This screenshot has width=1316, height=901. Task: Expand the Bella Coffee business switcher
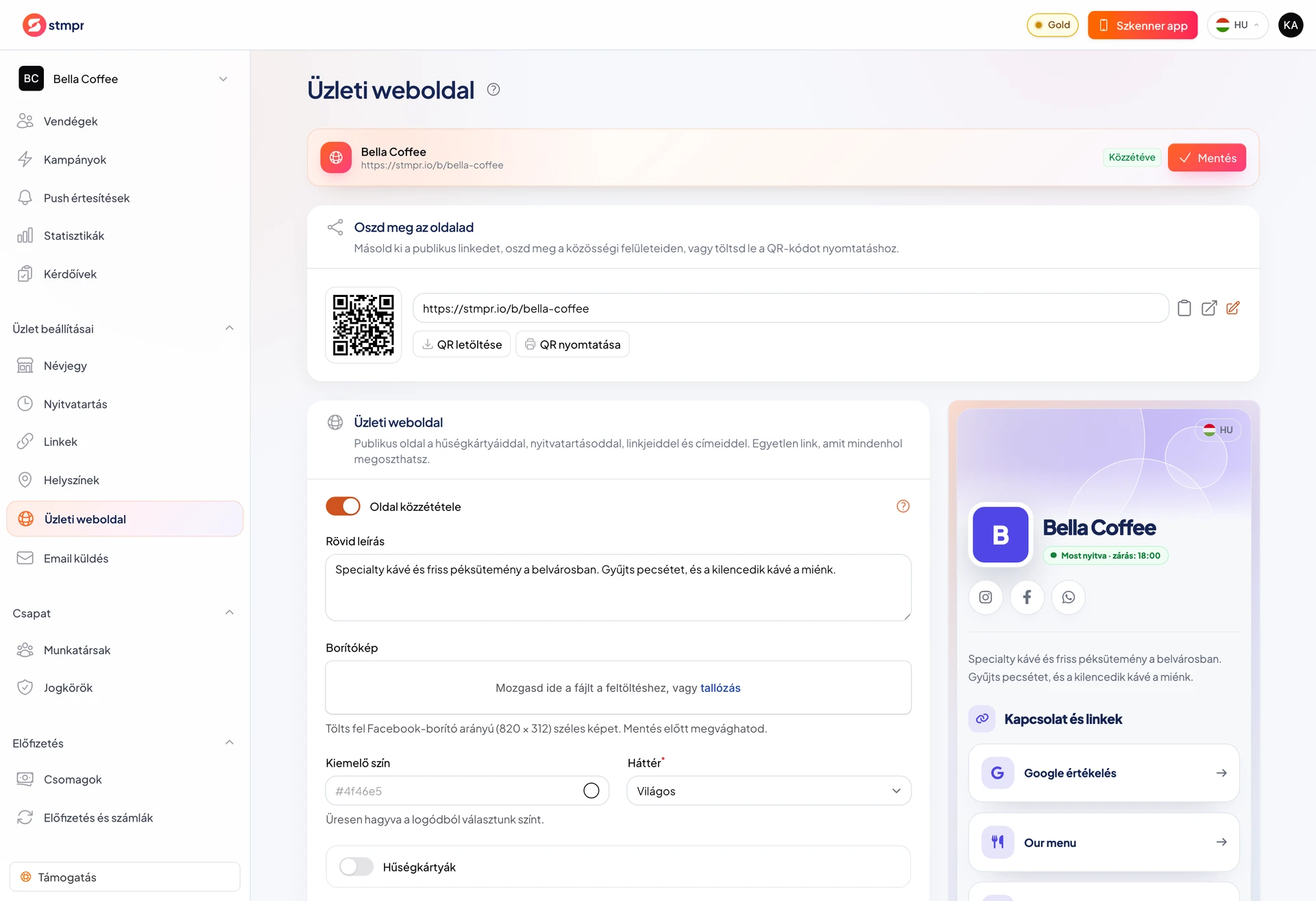tap(125, 79)
